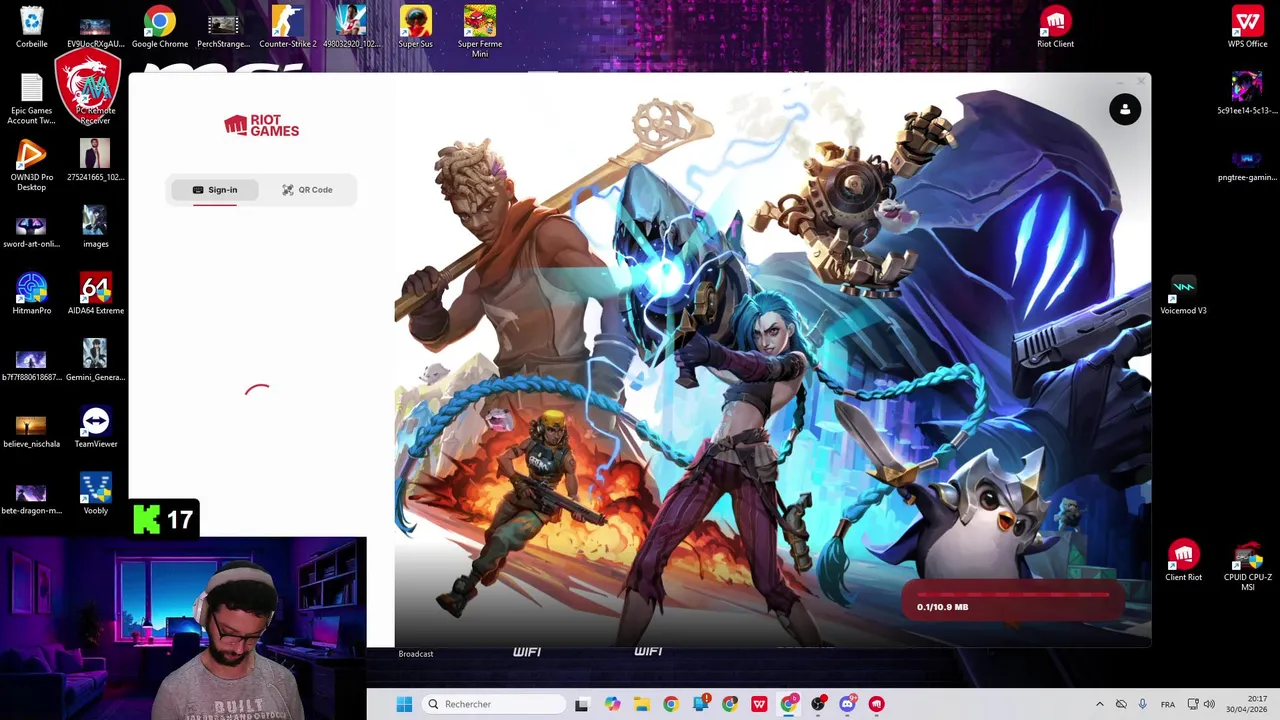Select the PerchStrange video file icon

(x=223, y=28)
